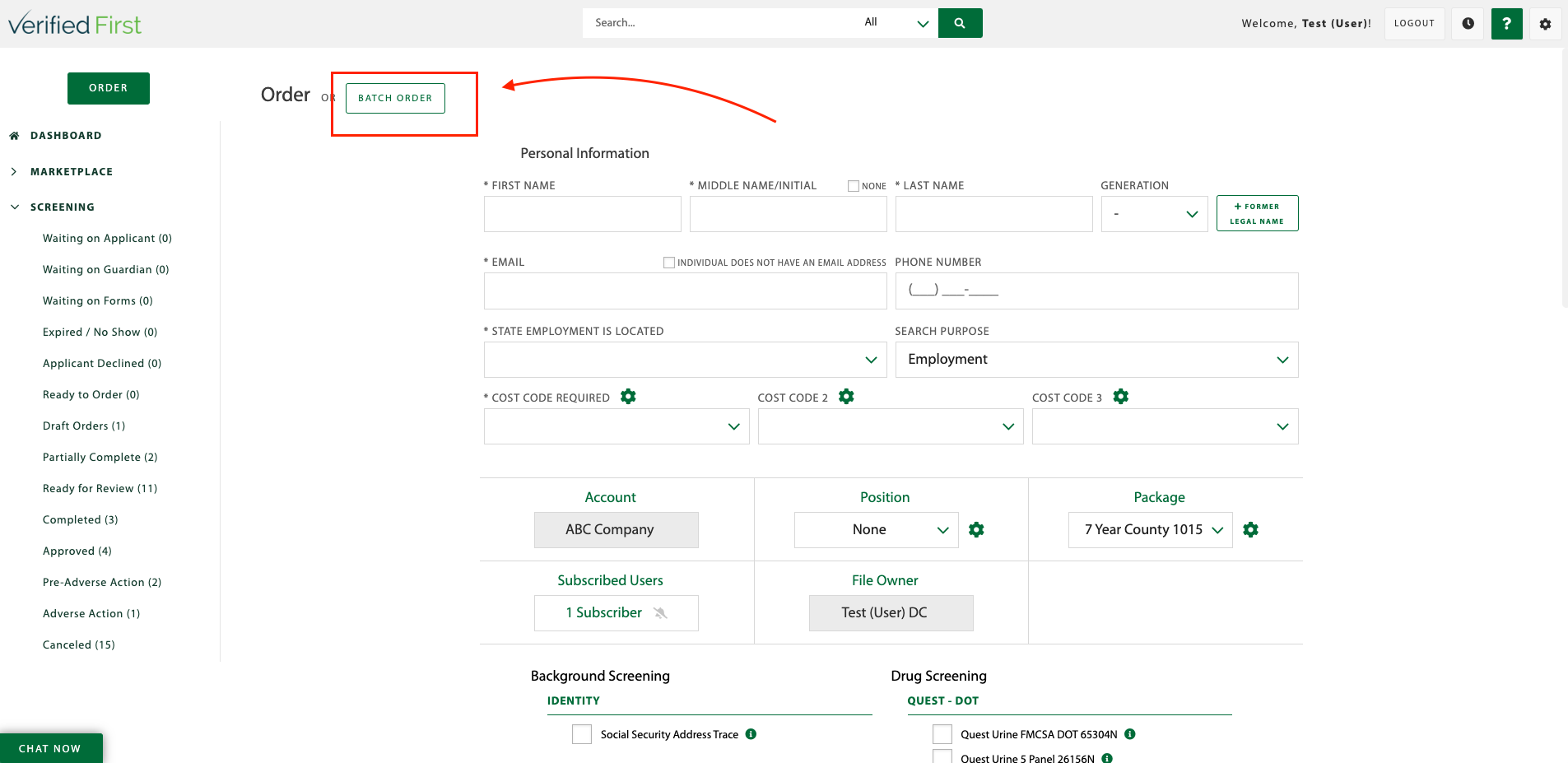Open the clock history icon
This screenshot has width=1568, height=763.
click(1468, 24)
